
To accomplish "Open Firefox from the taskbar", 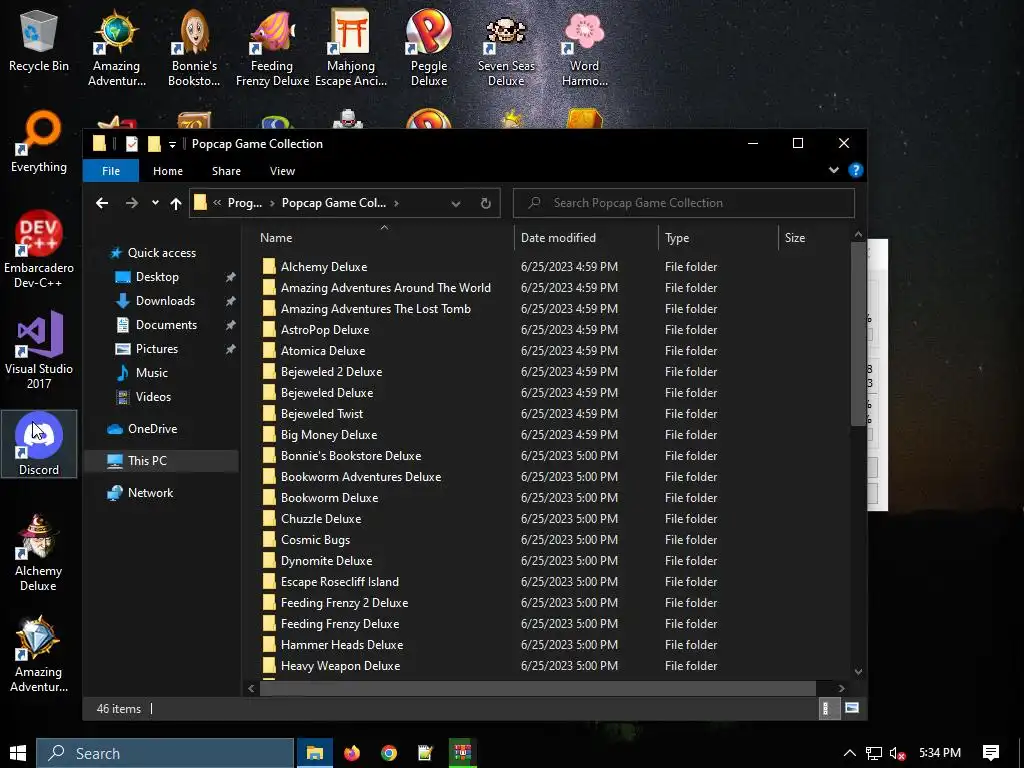I will coord(351,753).
